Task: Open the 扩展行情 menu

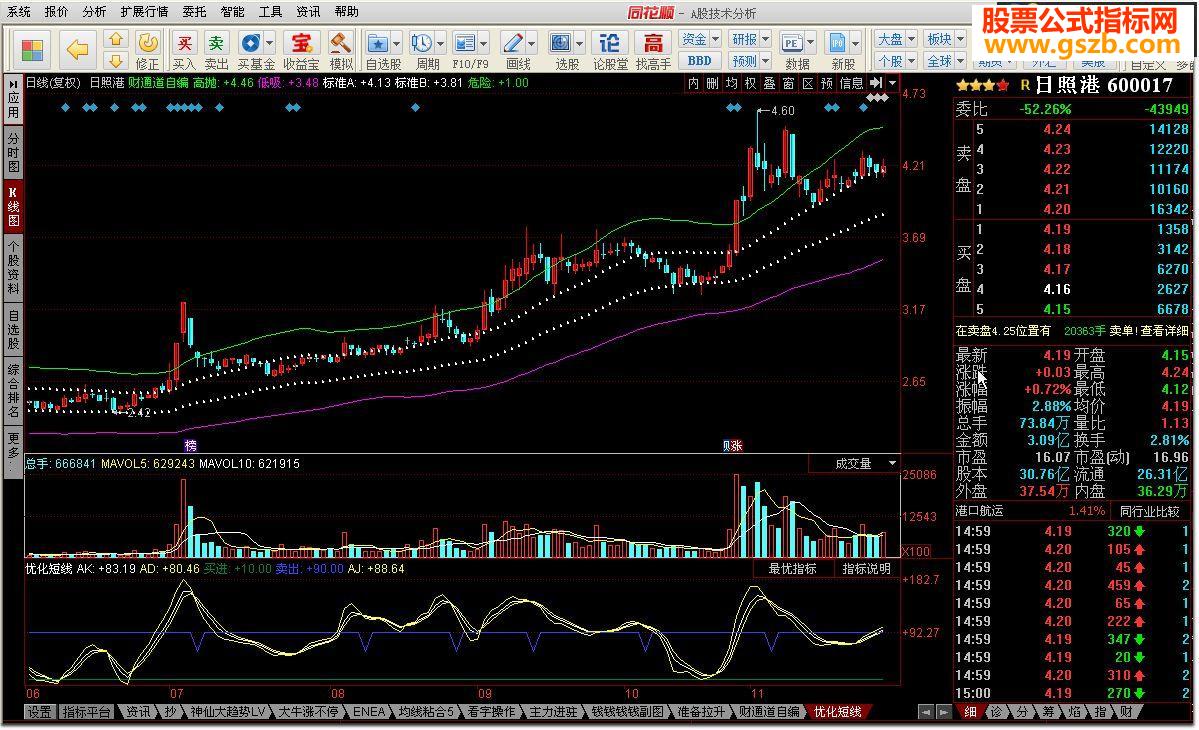Action: pos(144,11)
